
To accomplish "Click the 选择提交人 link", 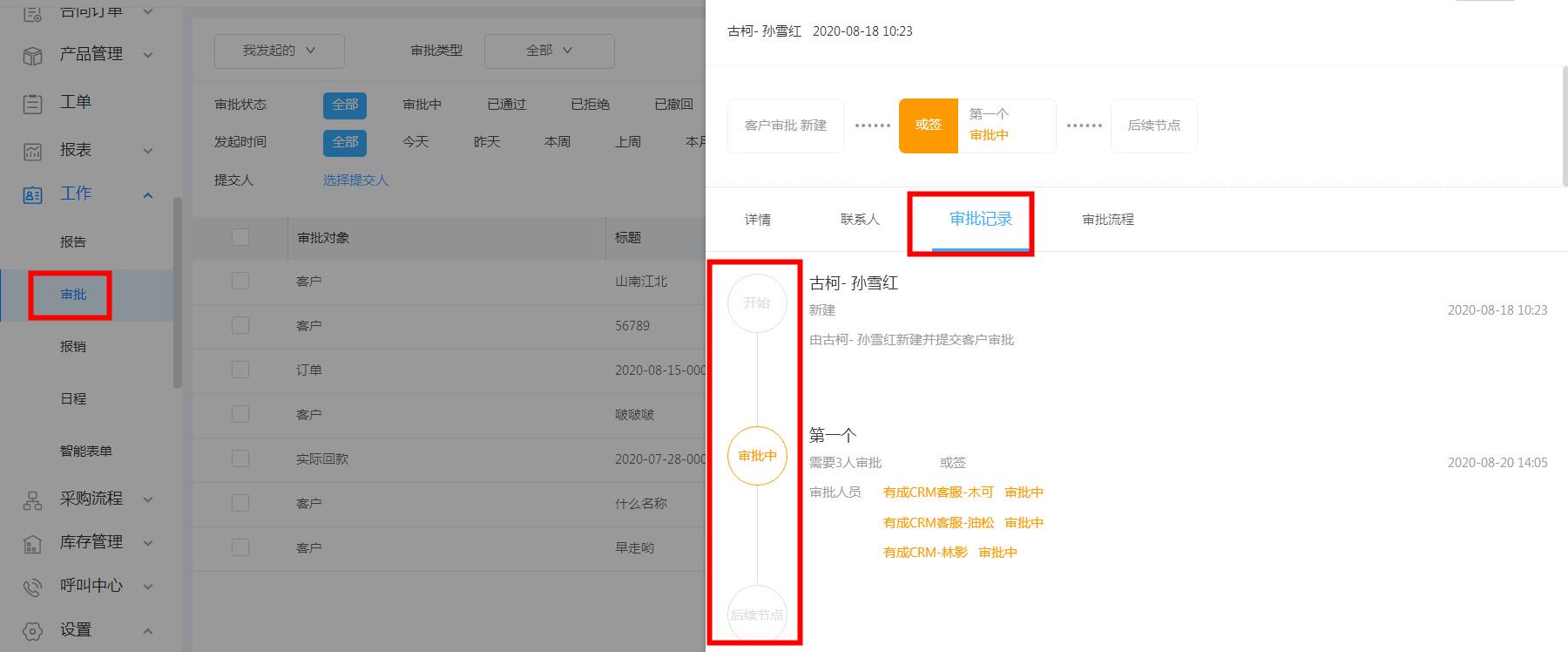I will [355, 180].
